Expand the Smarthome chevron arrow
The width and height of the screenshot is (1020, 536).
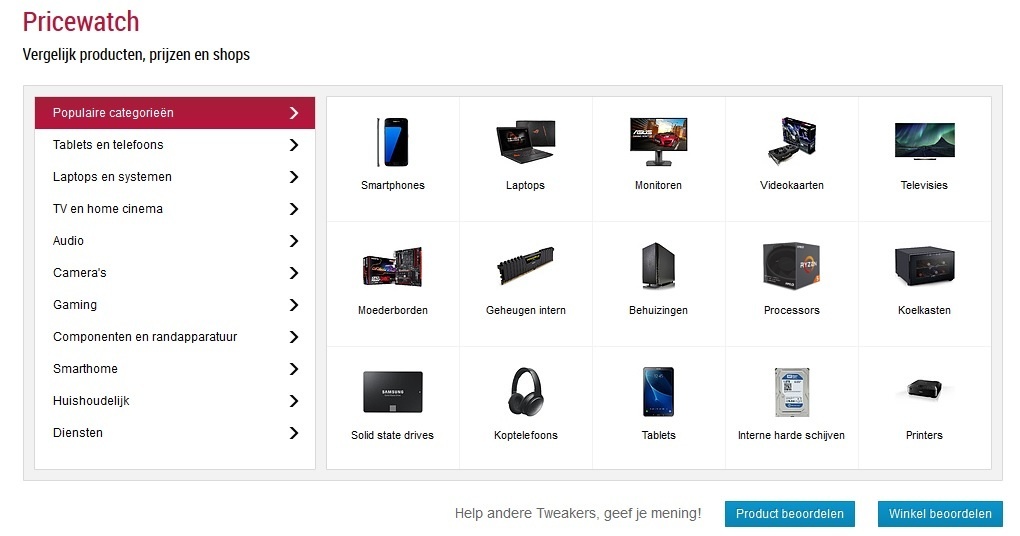click(x=294, y=369)
